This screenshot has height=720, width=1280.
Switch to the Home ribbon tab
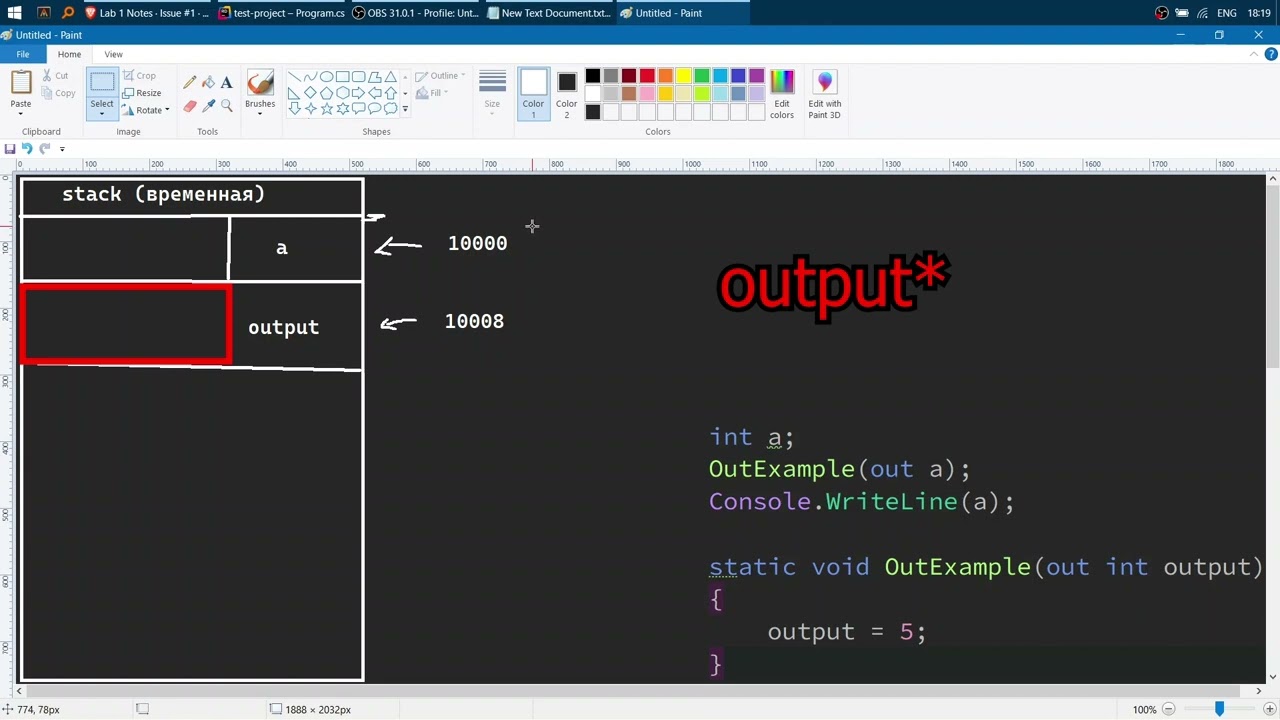point(69,54)
